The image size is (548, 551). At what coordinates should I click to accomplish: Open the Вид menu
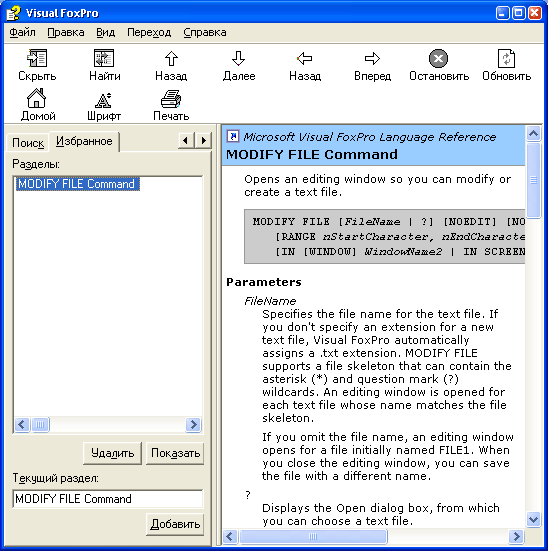(x=105, y=32)
